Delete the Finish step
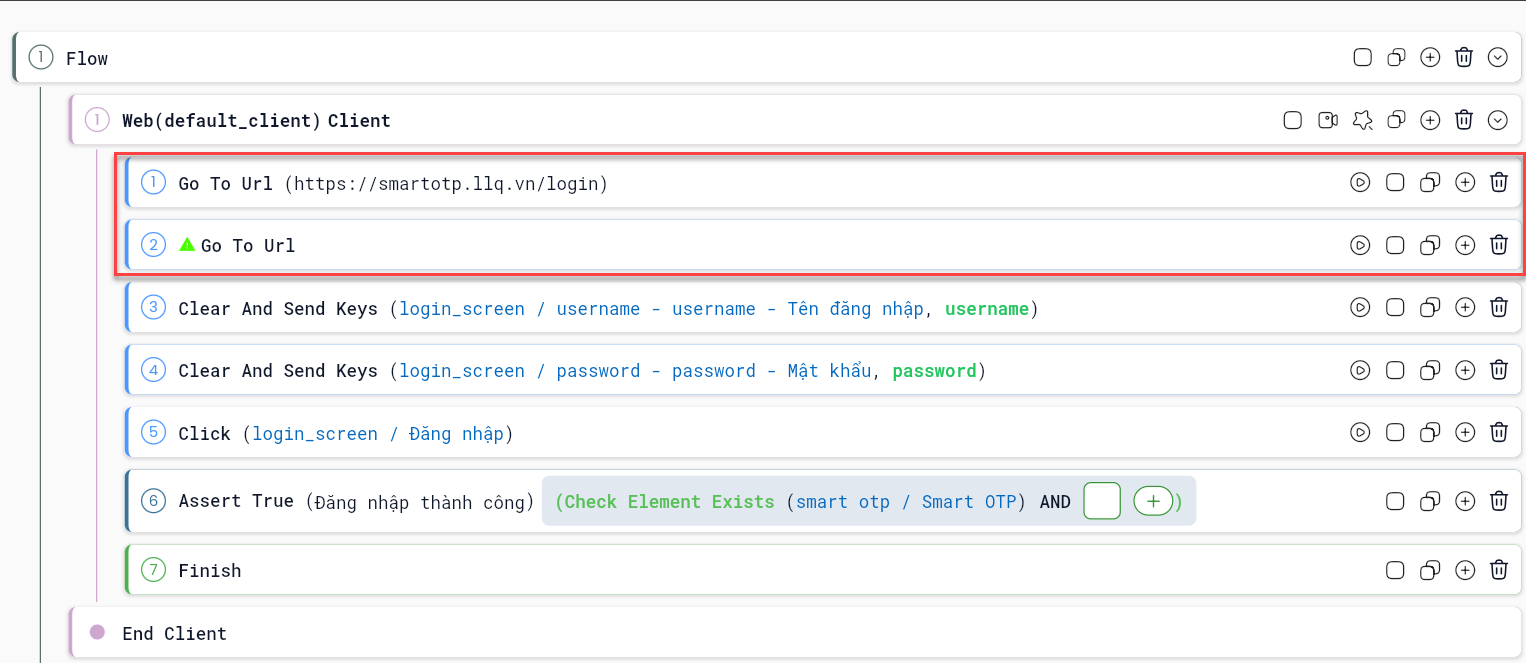 coord(1499,570)
